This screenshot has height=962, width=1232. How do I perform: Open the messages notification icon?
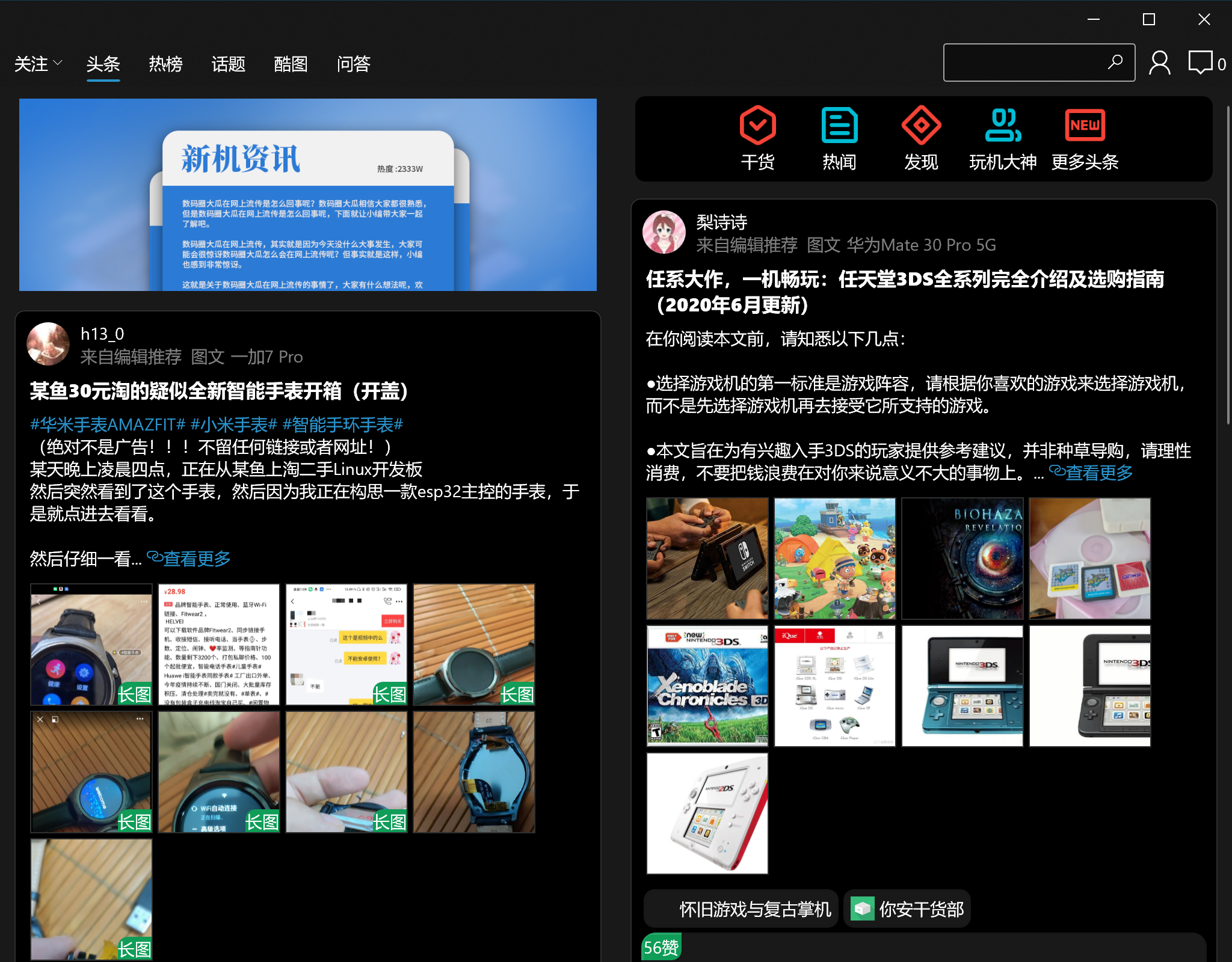tap(1201, 63)
